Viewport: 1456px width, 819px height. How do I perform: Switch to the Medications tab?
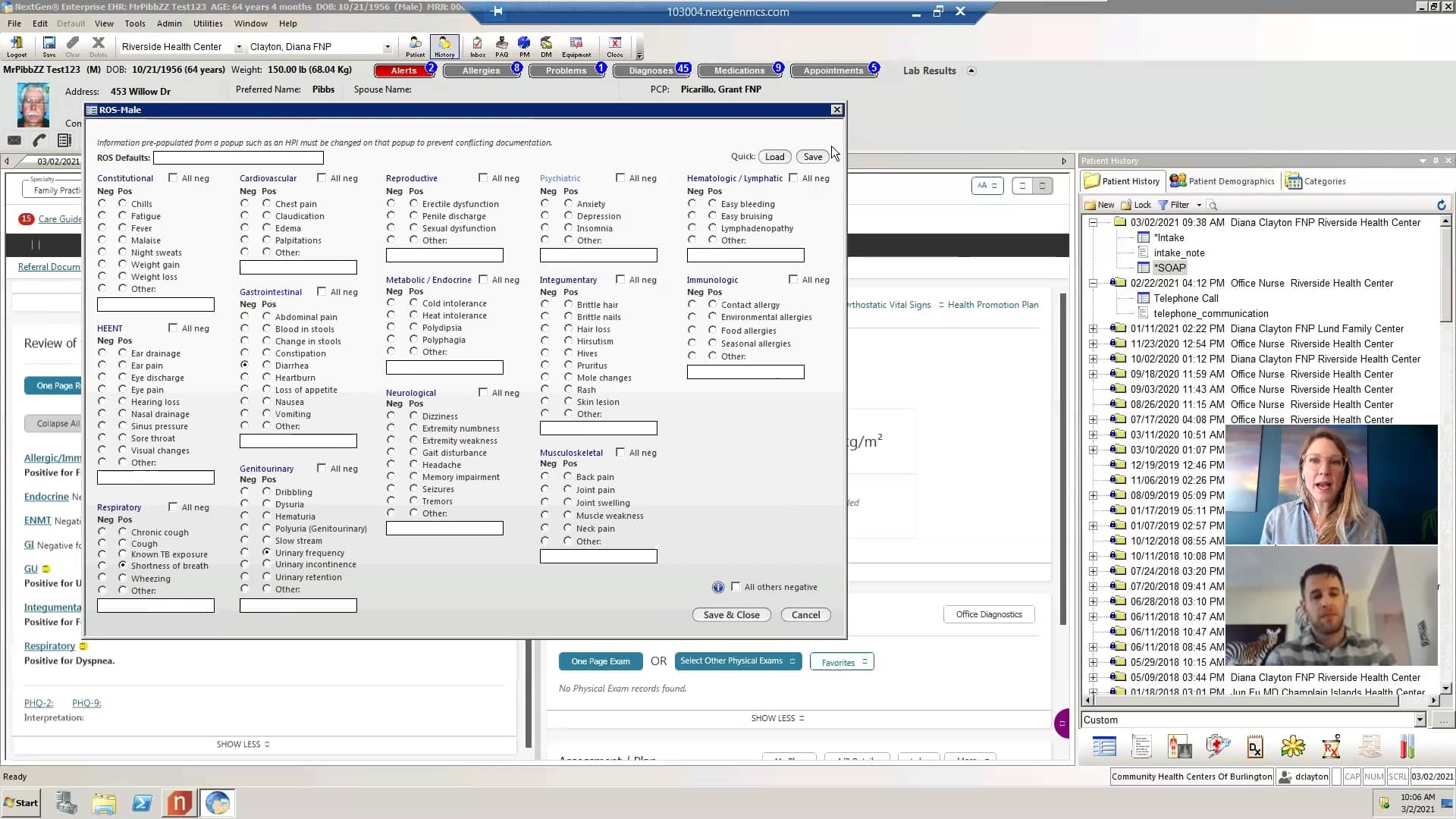coord(739,70)
